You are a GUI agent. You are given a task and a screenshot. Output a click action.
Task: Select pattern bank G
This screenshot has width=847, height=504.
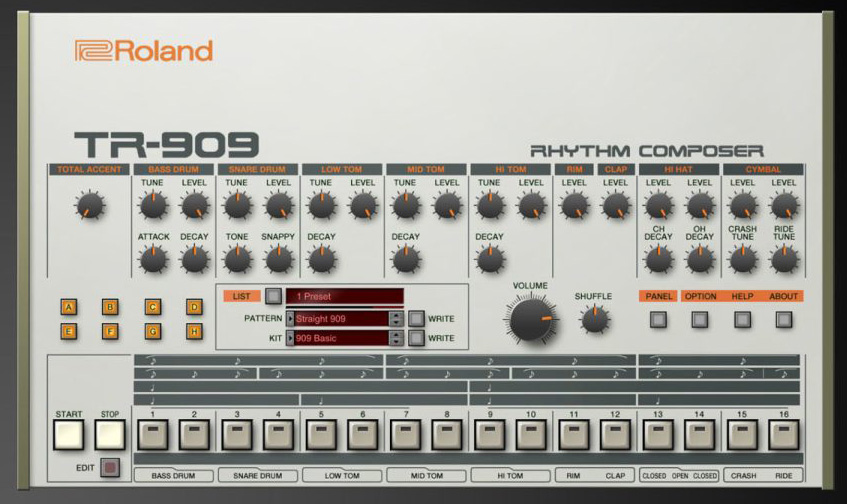(153, 331)
